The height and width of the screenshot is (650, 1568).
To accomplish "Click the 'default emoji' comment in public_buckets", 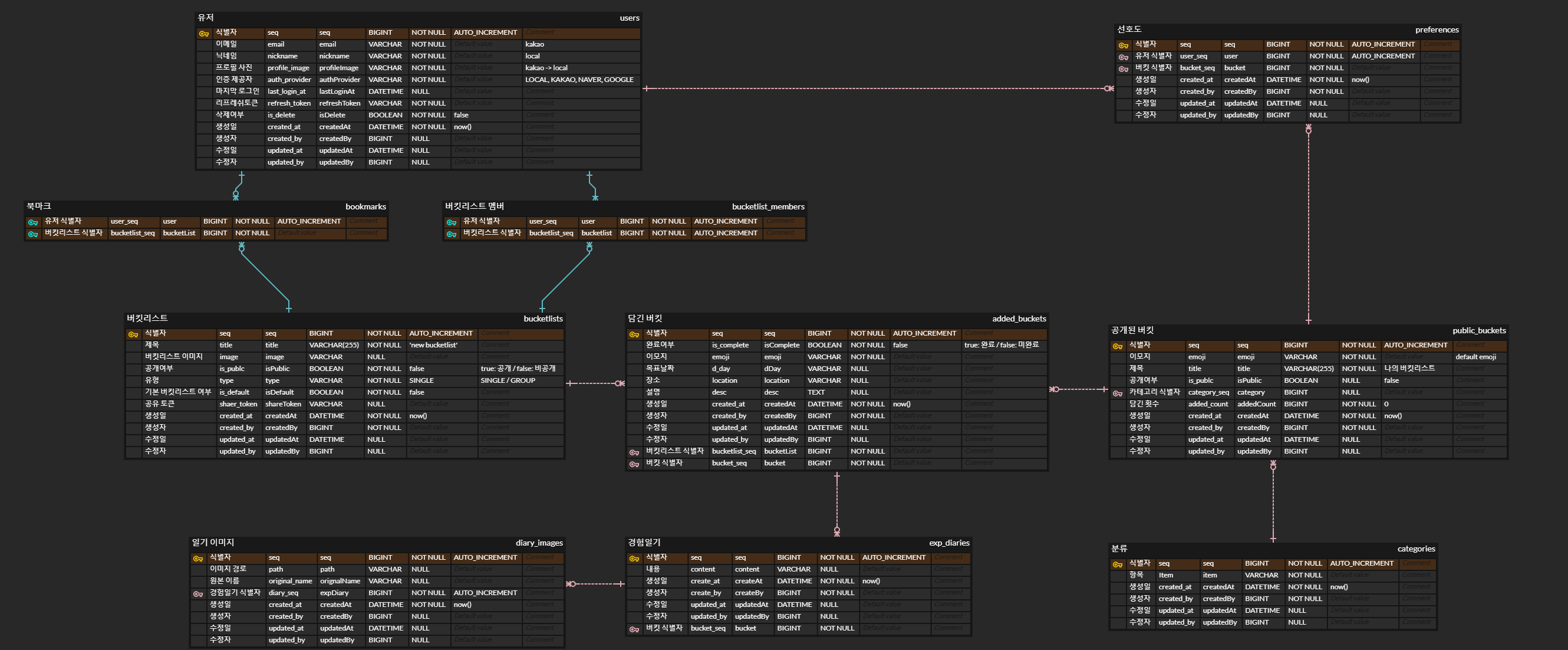I will [1475, 357].
